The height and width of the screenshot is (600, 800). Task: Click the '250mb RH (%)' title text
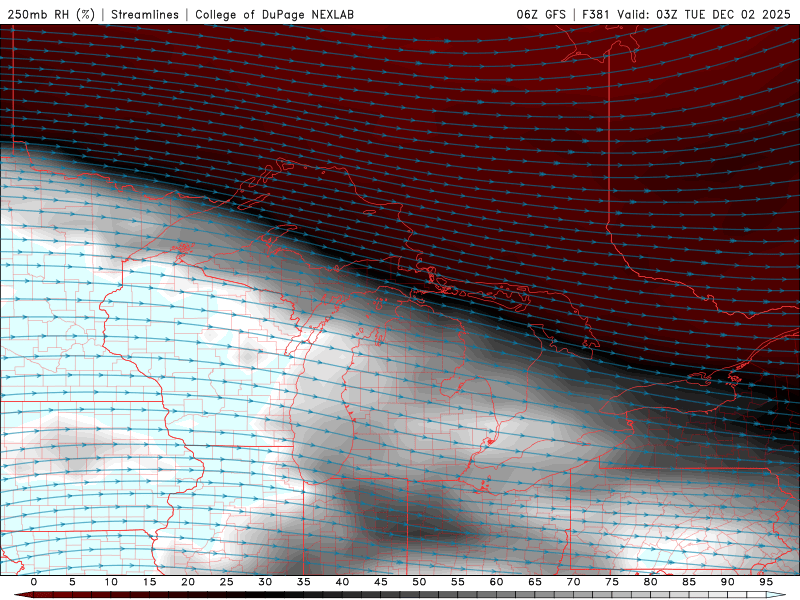pyautogui.click(x=51, y=14)
